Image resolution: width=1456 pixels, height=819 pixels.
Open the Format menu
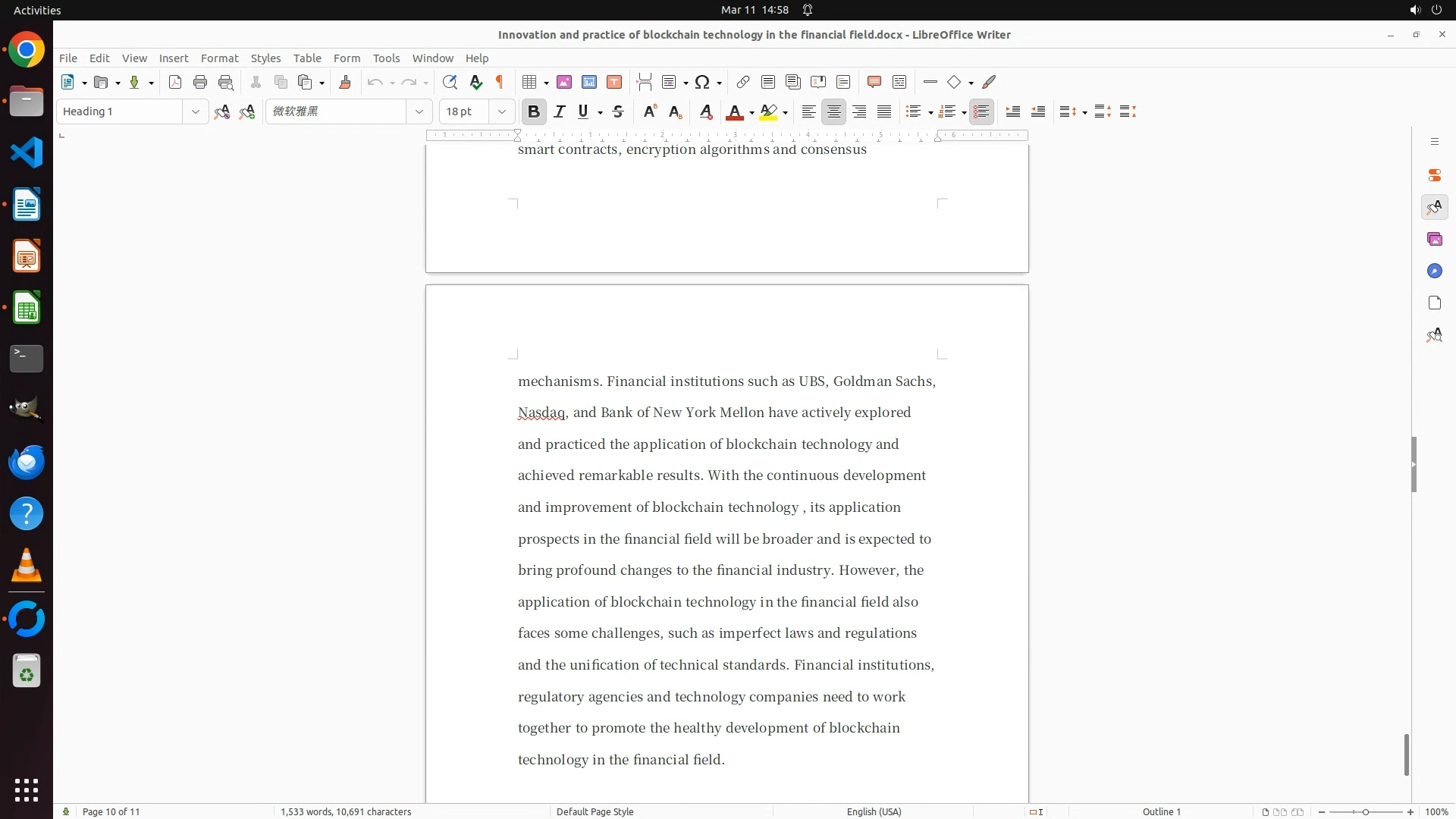point(219,58)
